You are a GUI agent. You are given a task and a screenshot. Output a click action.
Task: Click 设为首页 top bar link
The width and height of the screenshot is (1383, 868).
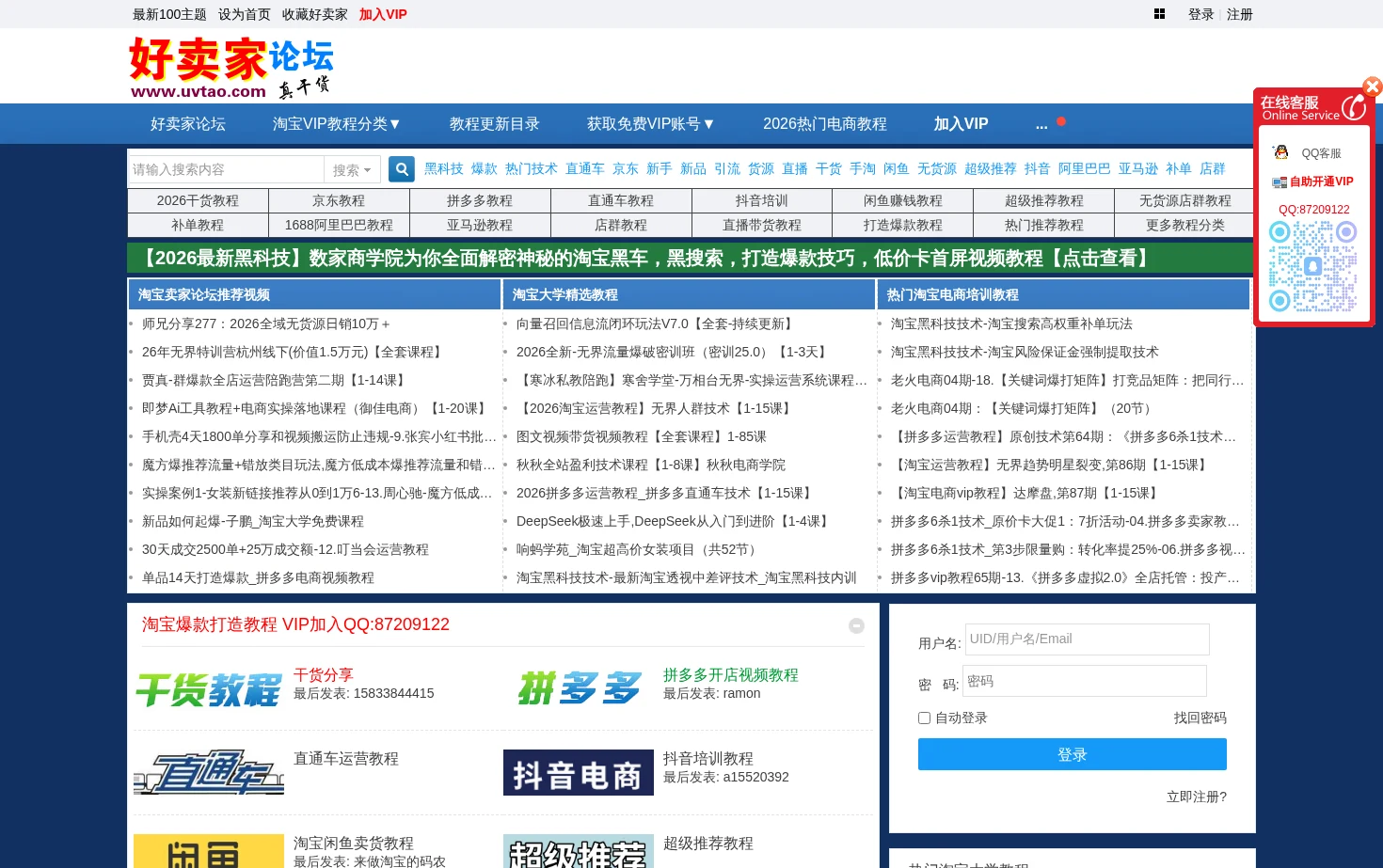pos(245,14)
